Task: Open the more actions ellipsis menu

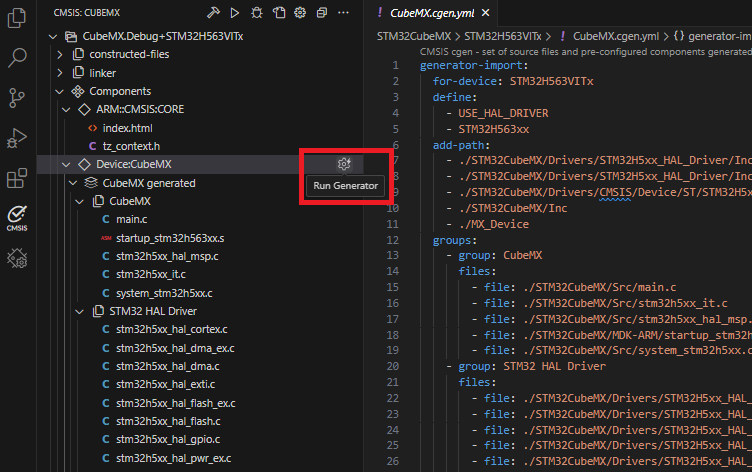Action: pyautogui.click(x=343, y=12)
